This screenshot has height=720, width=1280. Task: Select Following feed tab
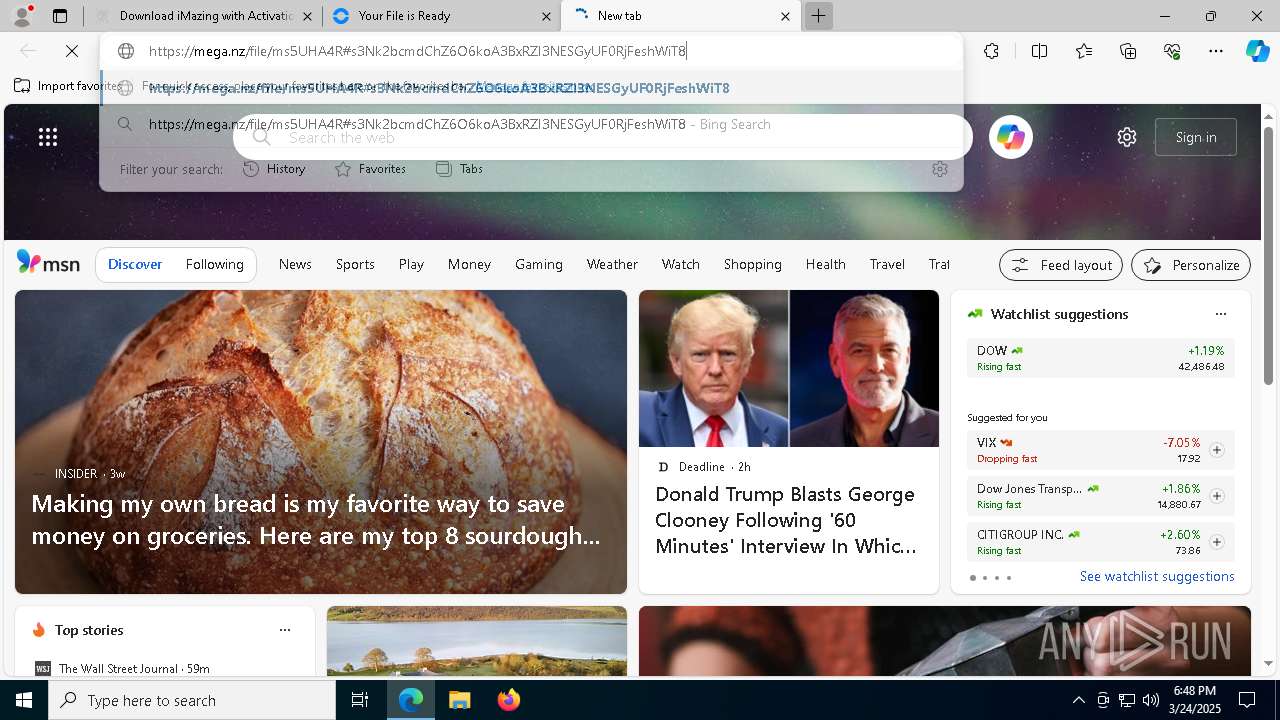[x=214, y=264]
